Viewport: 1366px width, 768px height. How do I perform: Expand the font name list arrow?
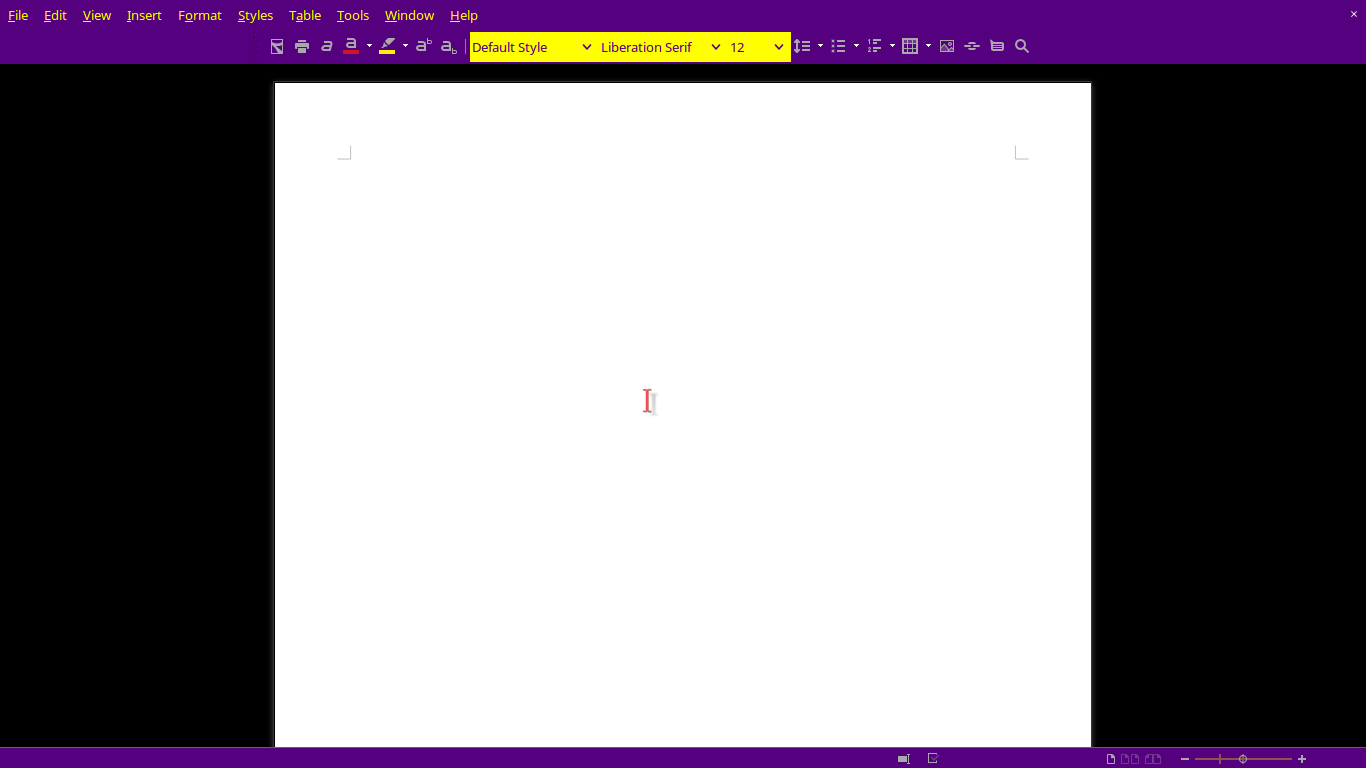[716, 47]
